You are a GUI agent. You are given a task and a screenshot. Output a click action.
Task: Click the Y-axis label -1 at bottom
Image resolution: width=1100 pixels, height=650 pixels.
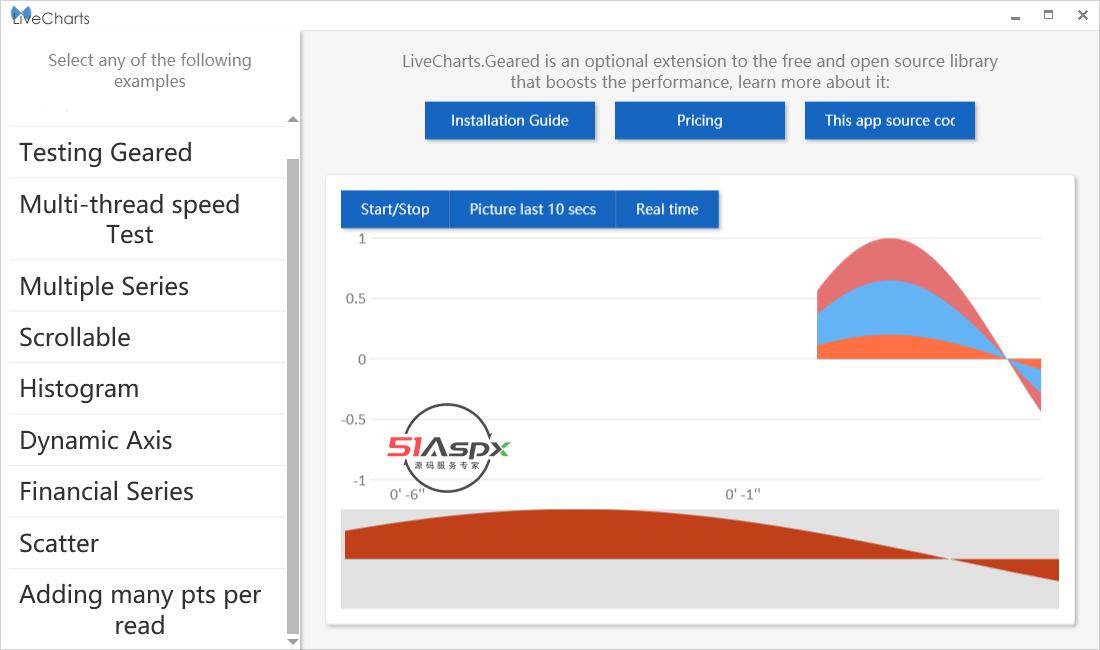click(x=359, y=481)
